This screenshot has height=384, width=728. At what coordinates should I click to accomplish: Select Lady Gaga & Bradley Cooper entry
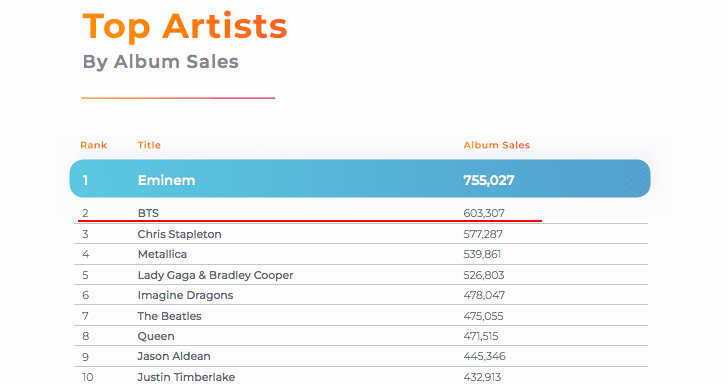tap(215, 275)
